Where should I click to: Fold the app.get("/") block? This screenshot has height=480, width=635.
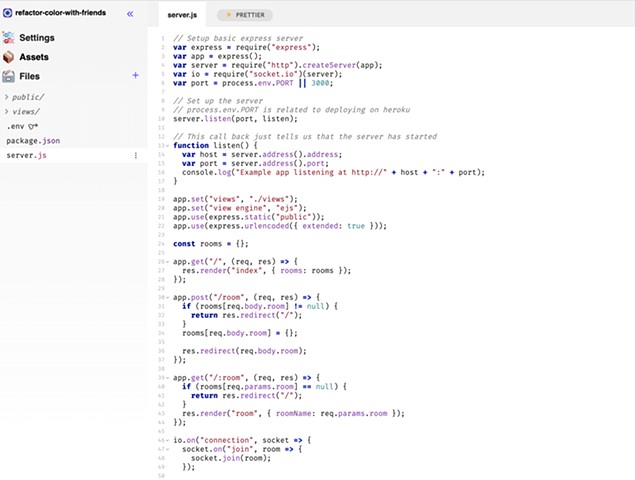click(x=167, y=262)
